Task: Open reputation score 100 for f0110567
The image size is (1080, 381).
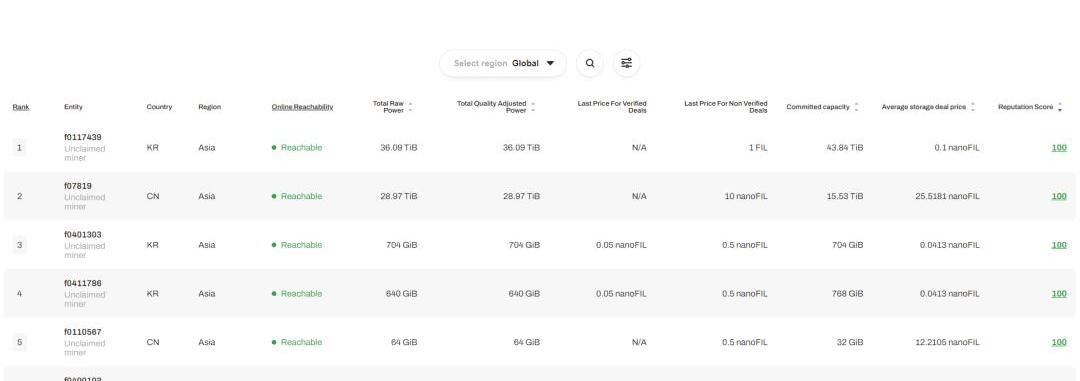Action: point(1059,342)
